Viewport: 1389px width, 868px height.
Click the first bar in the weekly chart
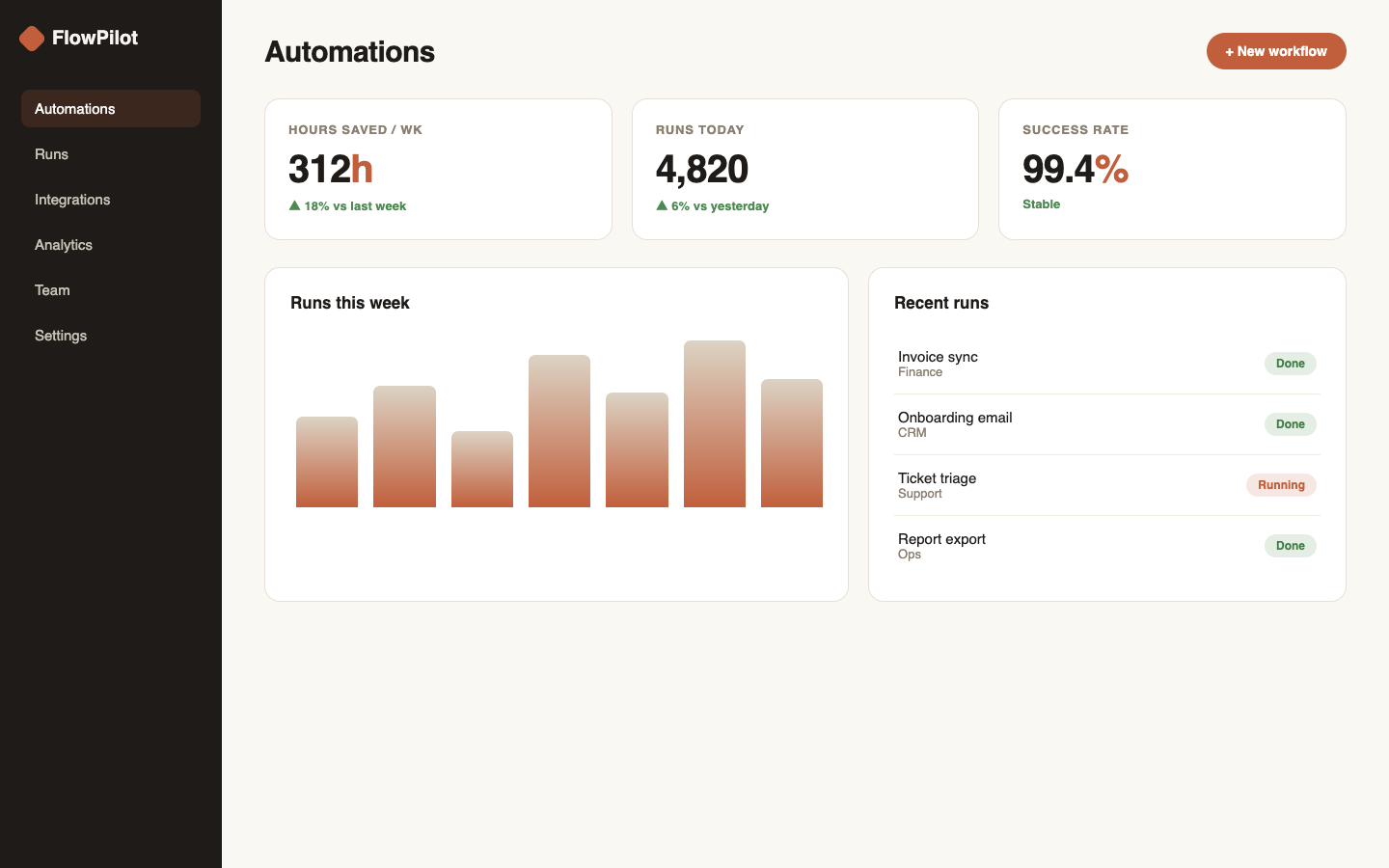point(327,462)
